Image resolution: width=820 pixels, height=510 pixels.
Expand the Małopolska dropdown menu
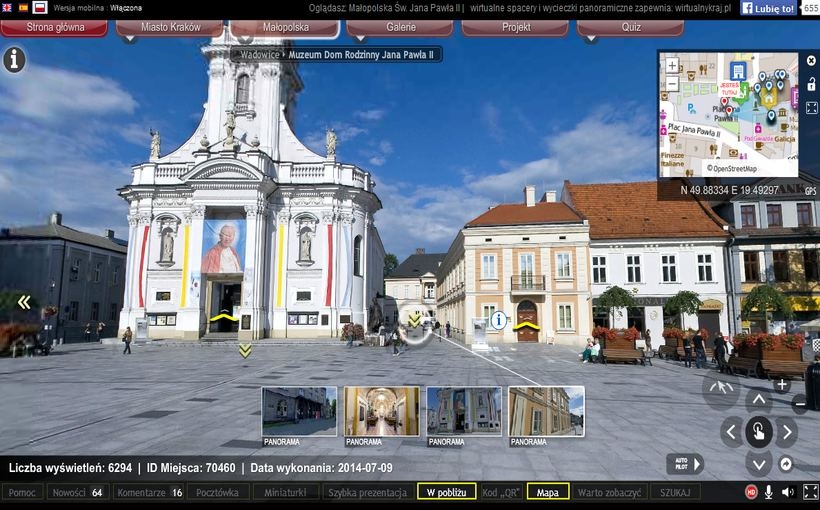point(285,28)
